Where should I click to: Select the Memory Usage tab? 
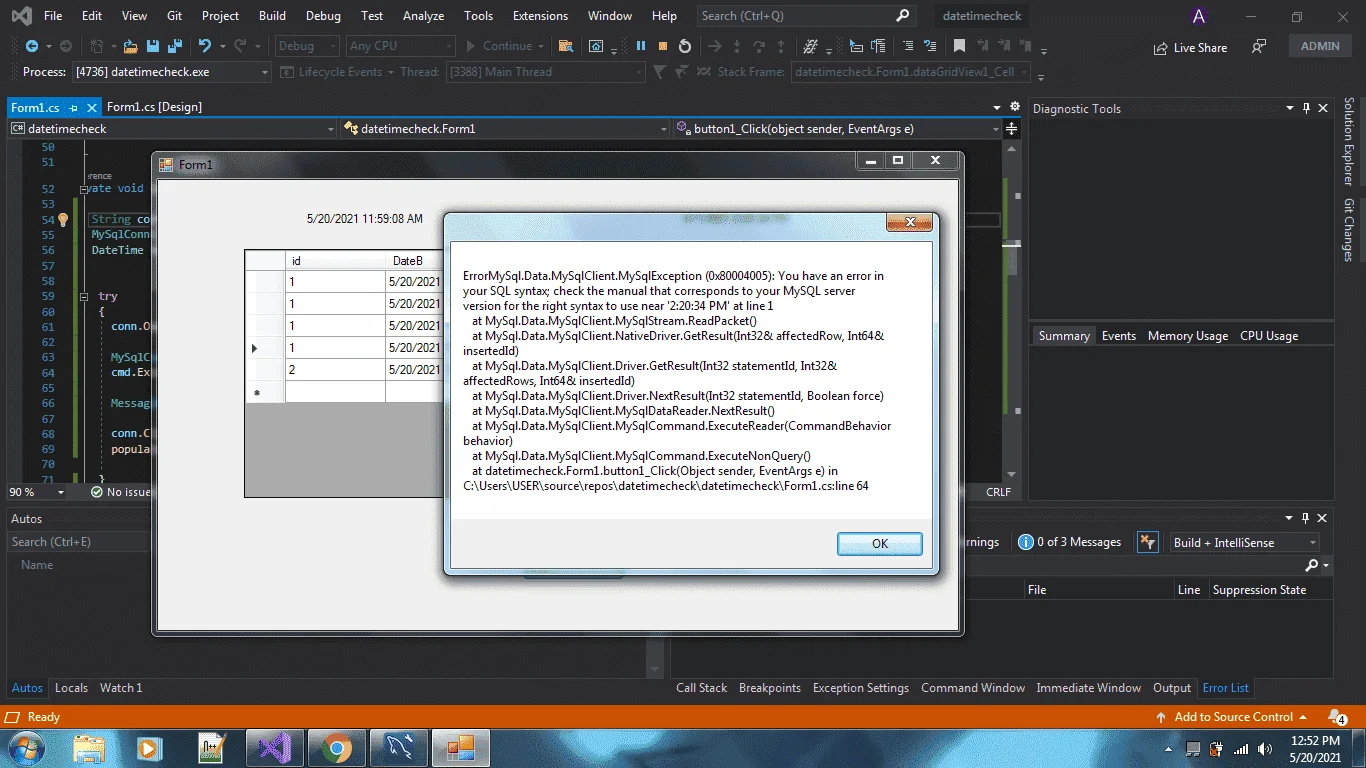click(x=1187, y=336)
